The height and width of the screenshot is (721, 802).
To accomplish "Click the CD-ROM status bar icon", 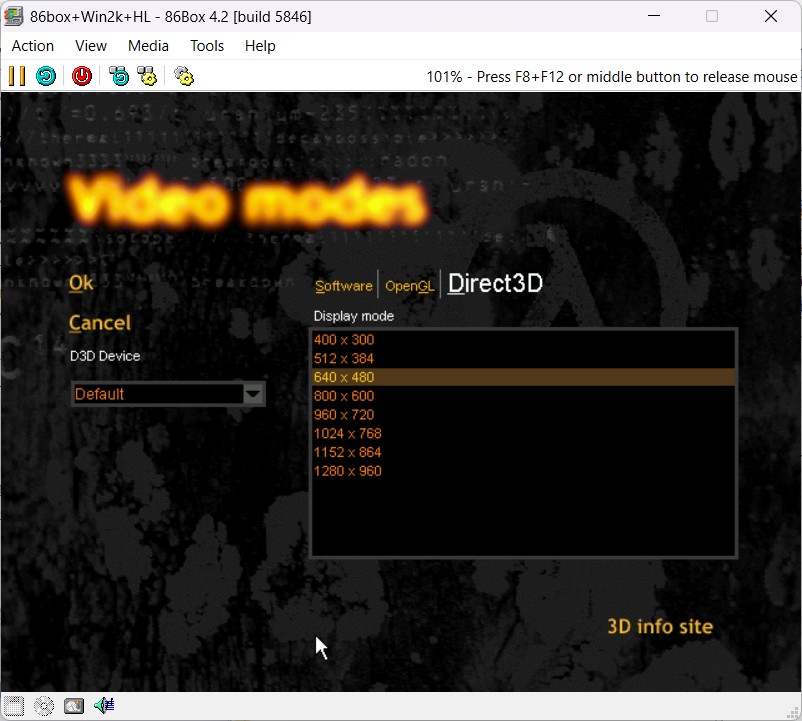I will 44,706.
